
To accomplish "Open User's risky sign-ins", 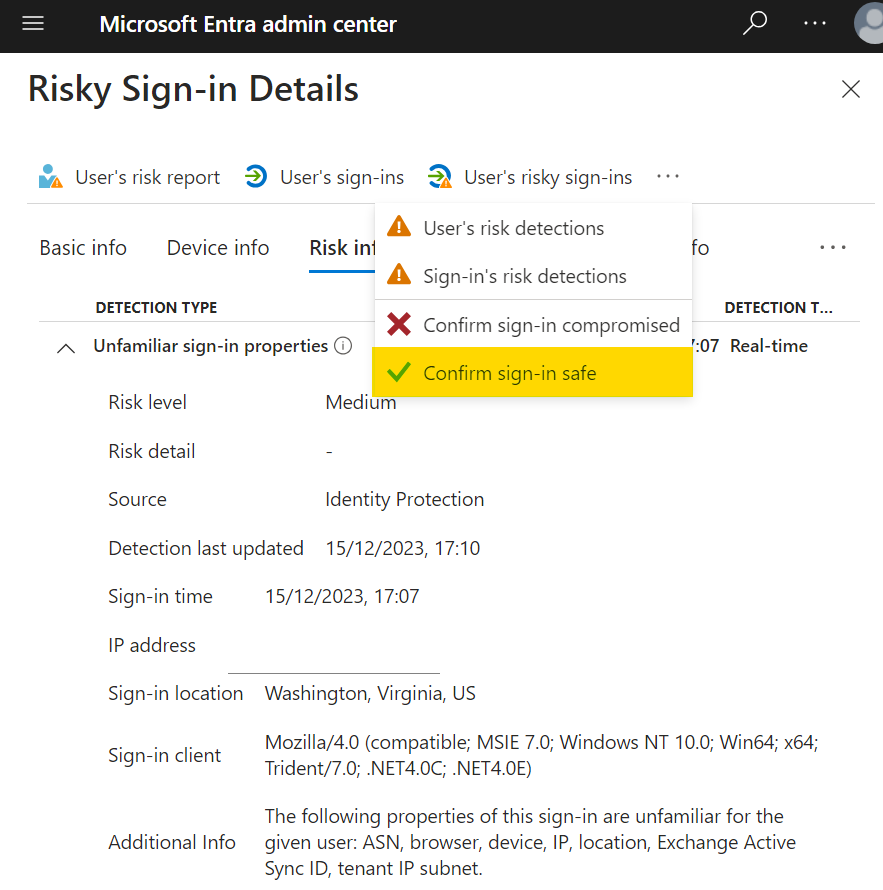I will (x=530, y=177).
